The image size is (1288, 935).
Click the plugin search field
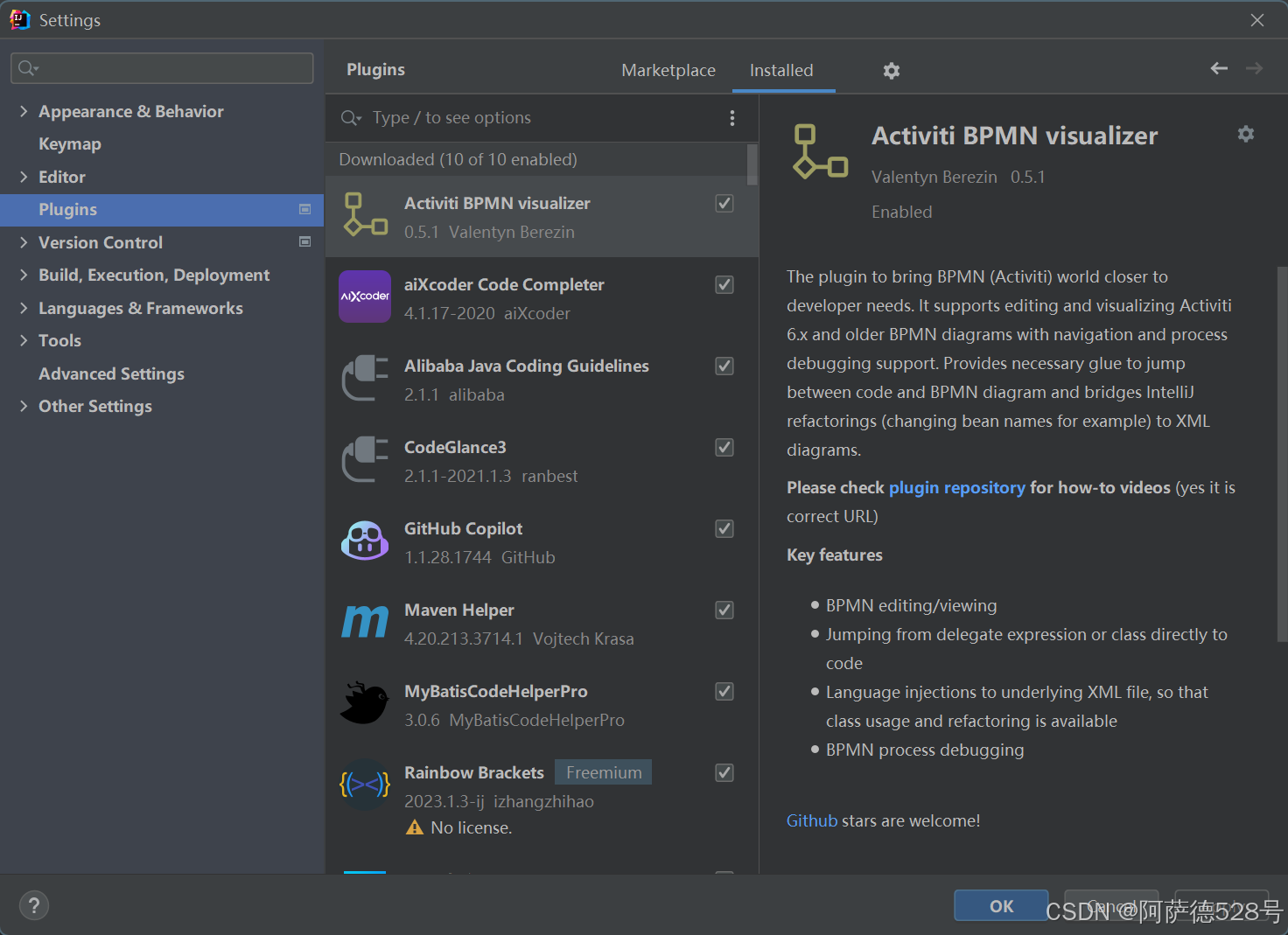(x=525, y=117)
